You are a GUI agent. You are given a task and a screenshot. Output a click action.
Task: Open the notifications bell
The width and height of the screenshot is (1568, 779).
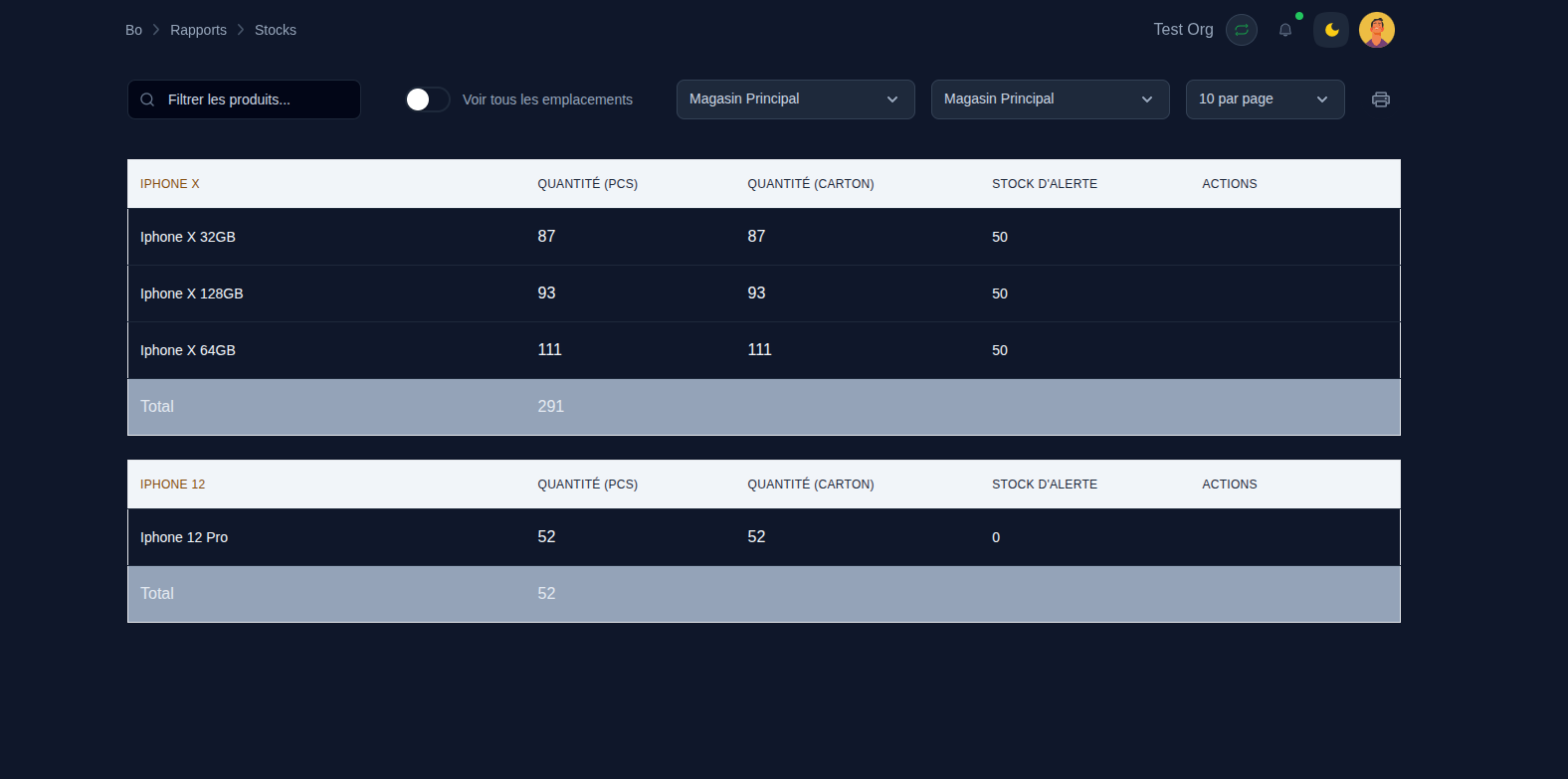tap(1285, 30)
